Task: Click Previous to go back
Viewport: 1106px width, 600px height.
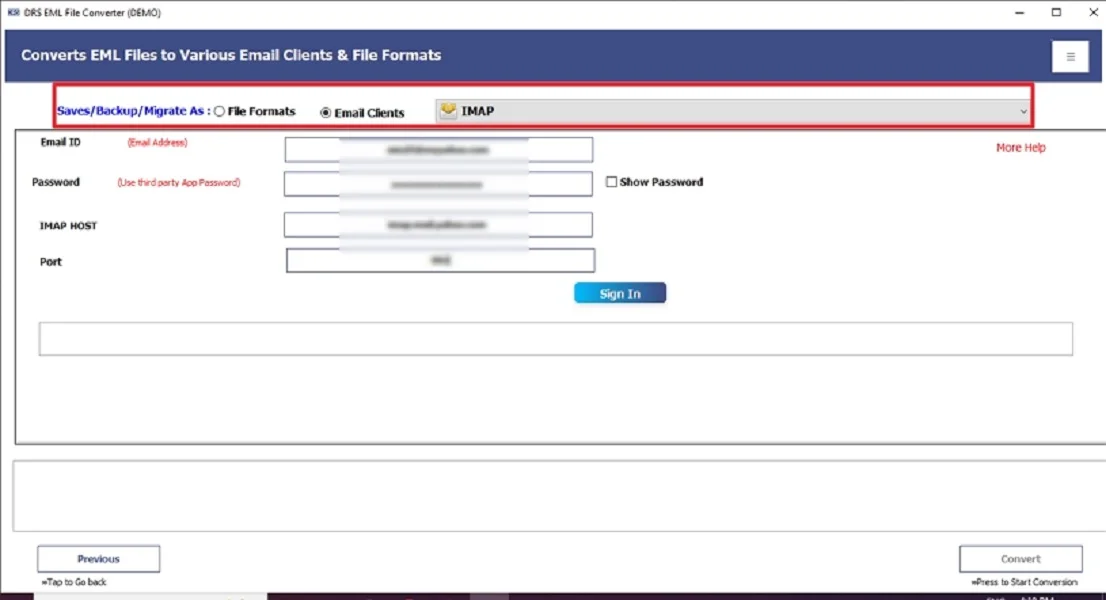Action: click(97, 558)
